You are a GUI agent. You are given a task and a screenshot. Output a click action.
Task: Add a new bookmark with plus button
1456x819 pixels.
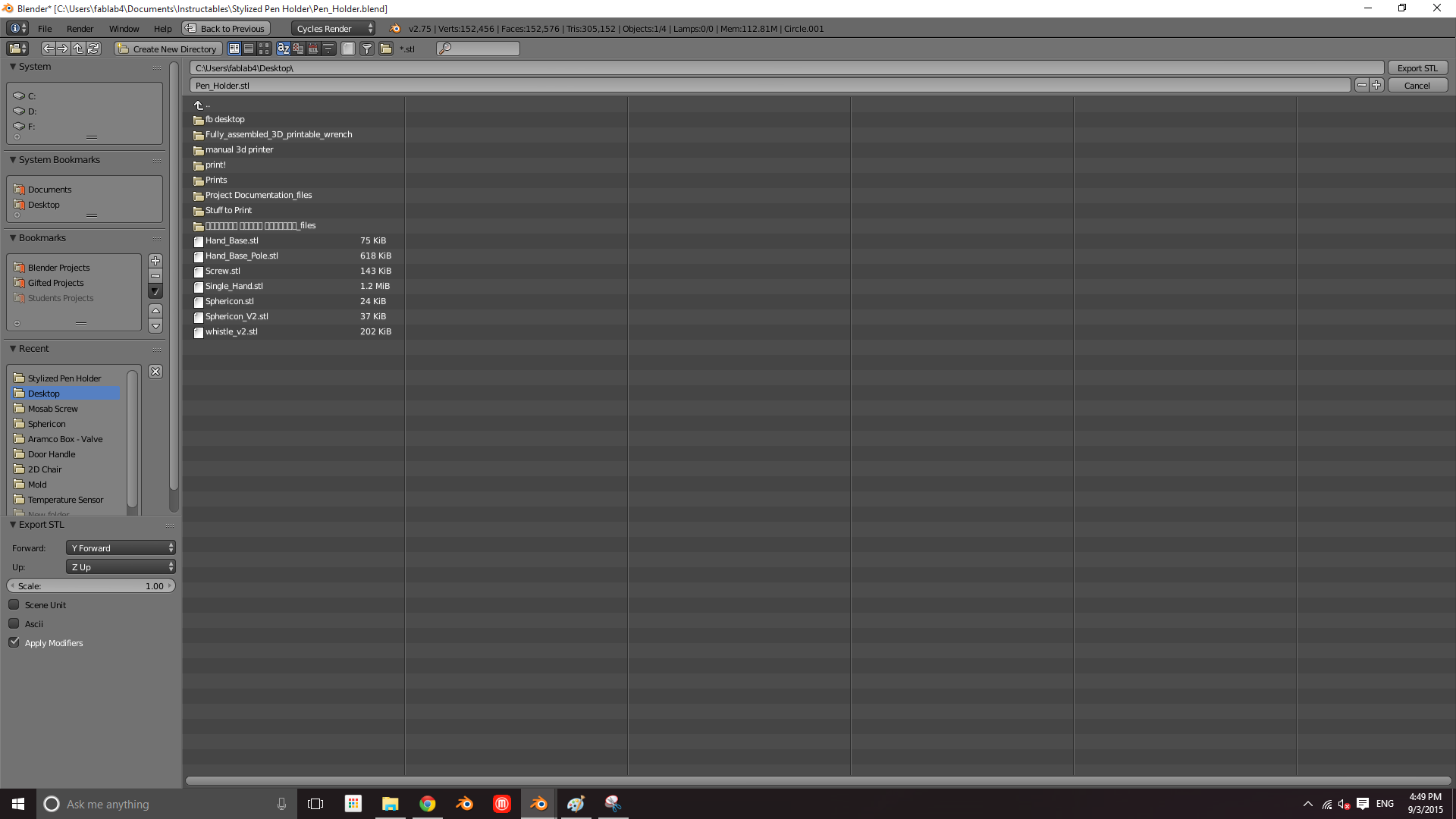click(x=155, y=260)
